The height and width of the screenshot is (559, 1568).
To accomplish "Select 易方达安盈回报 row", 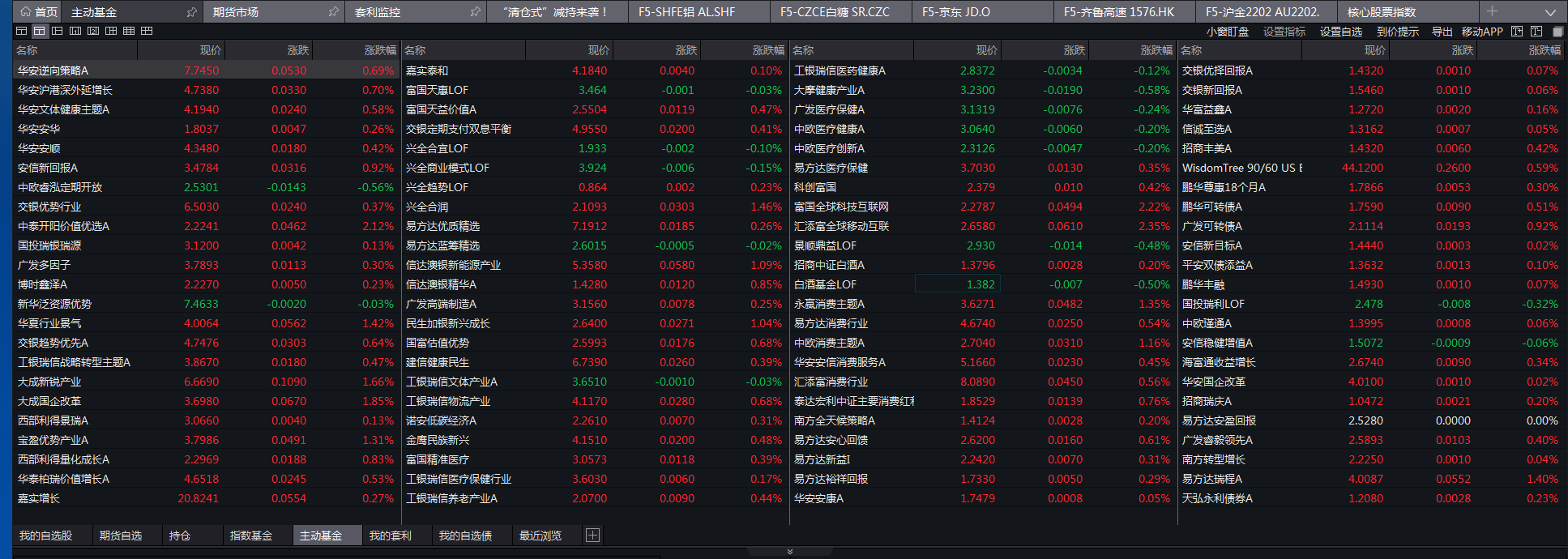I will (x=1370, y=420).
